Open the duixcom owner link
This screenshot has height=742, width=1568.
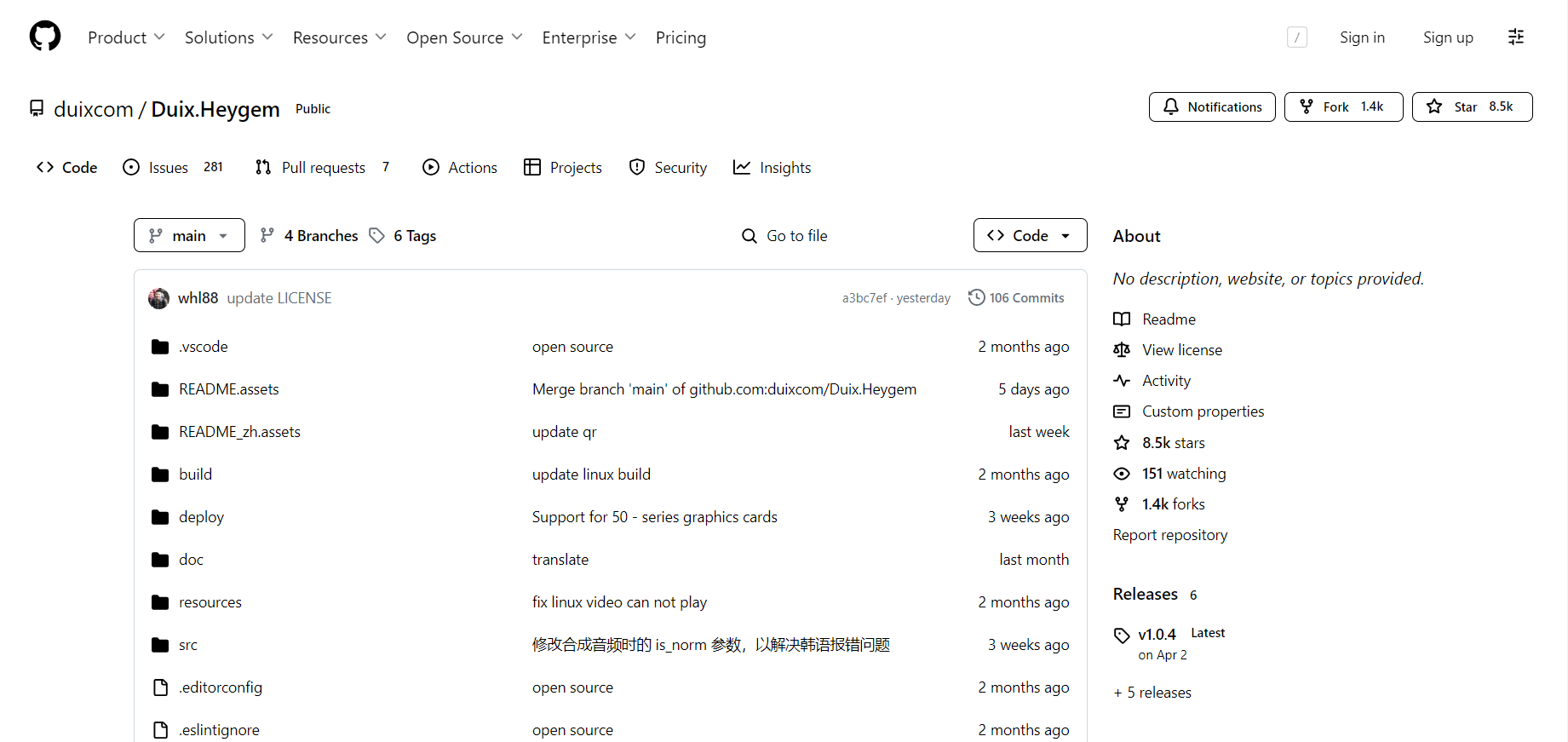click(94, 109)
